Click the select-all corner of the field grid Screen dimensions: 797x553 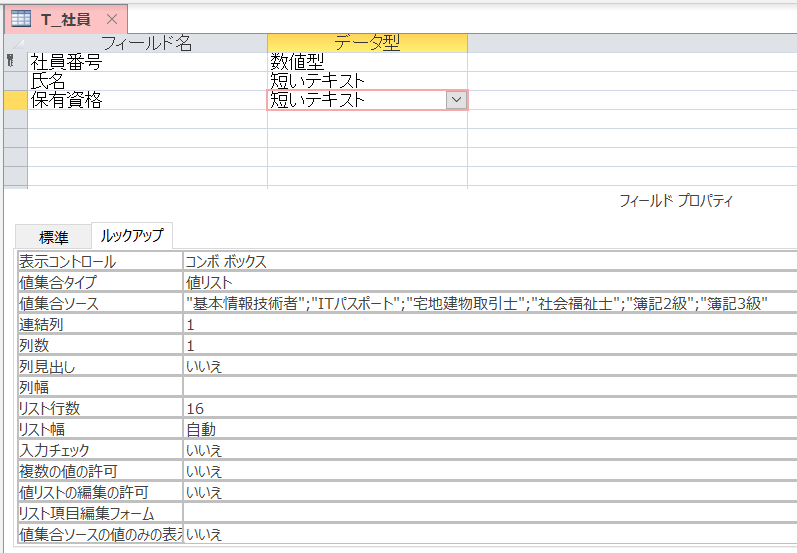(16, 43)
